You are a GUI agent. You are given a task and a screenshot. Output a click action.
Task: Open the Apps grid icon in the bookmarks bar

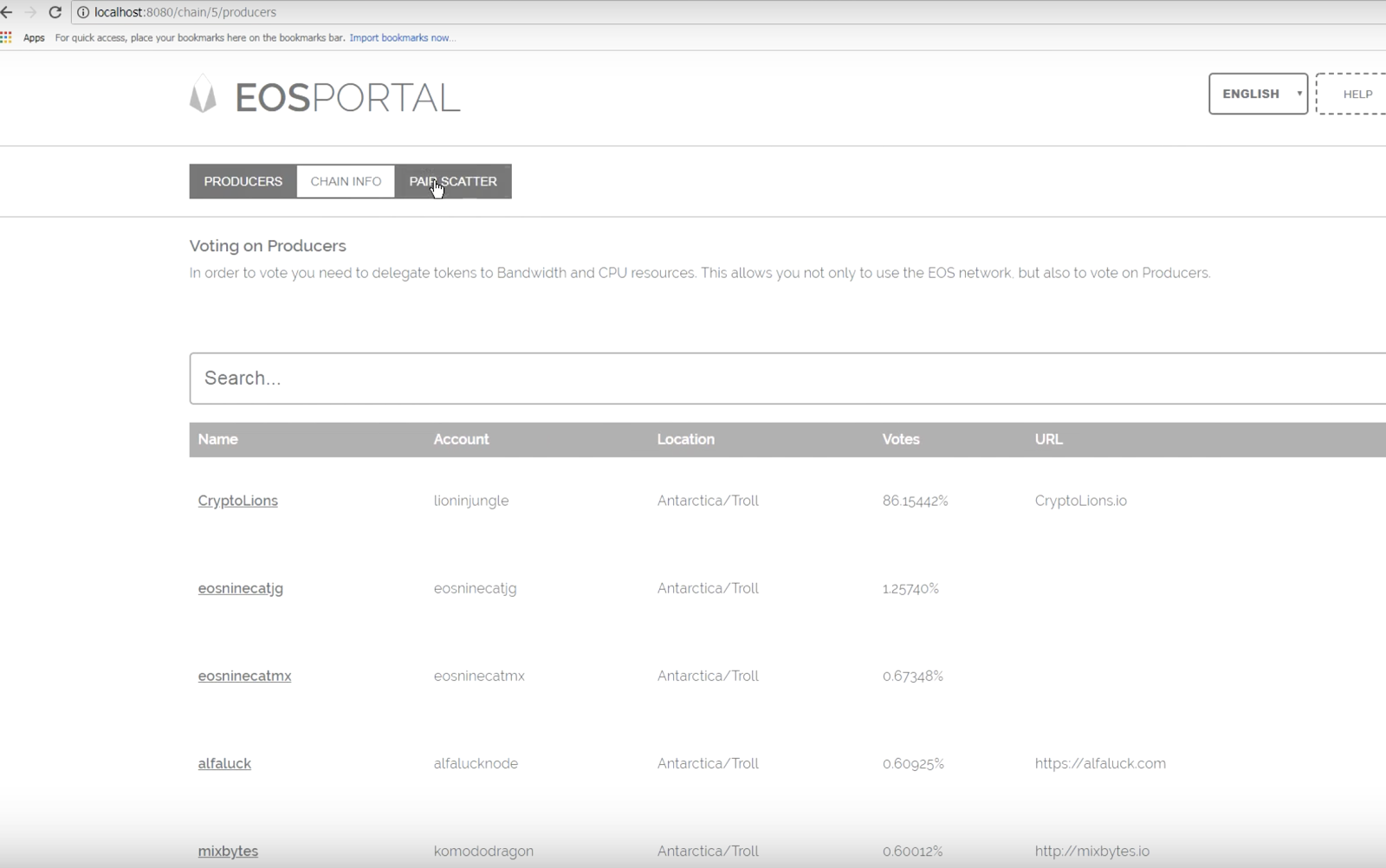(6, 37)
